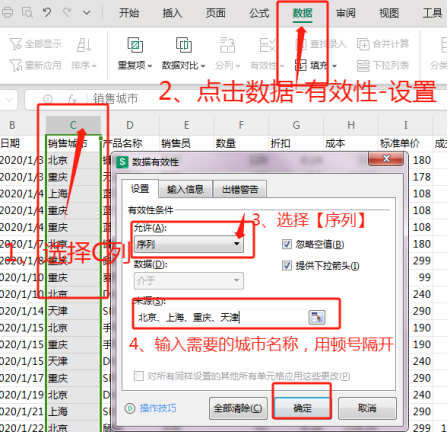The height and width of the screenshot is (432, 448).
Task: Click the 合并计算 consolidate icon
Action: click(363, 44)
